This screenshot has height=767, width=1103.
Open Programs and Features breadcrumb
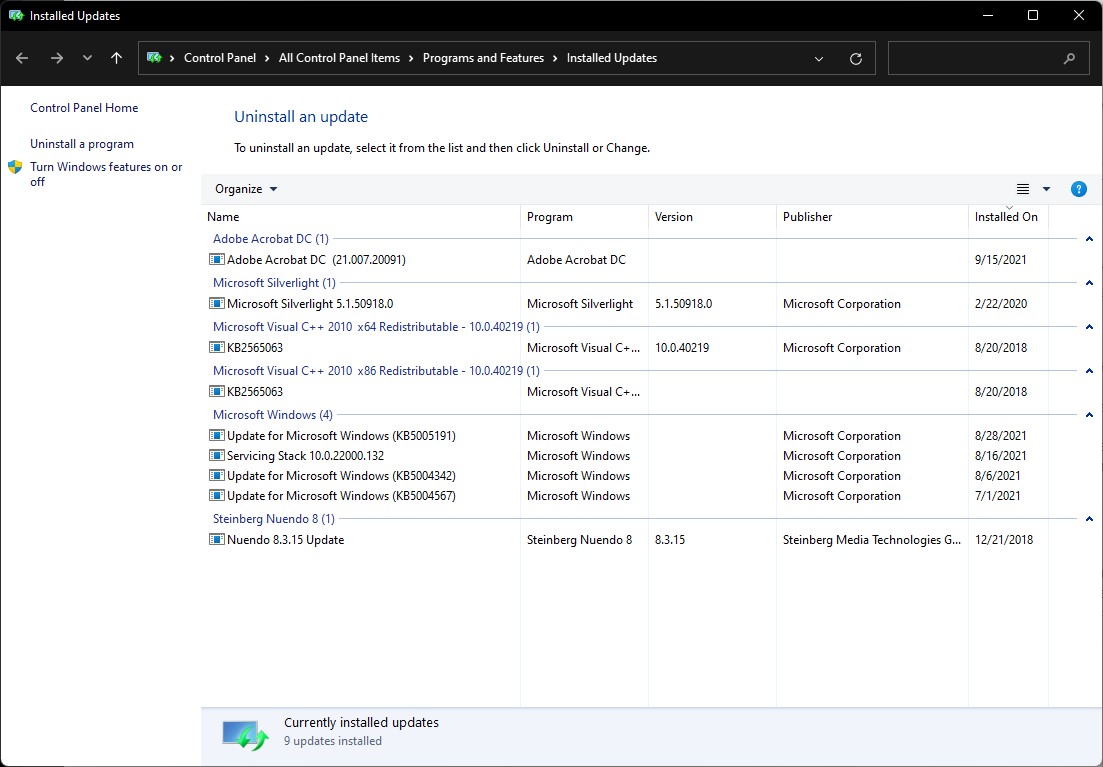[x=483, y=58]
